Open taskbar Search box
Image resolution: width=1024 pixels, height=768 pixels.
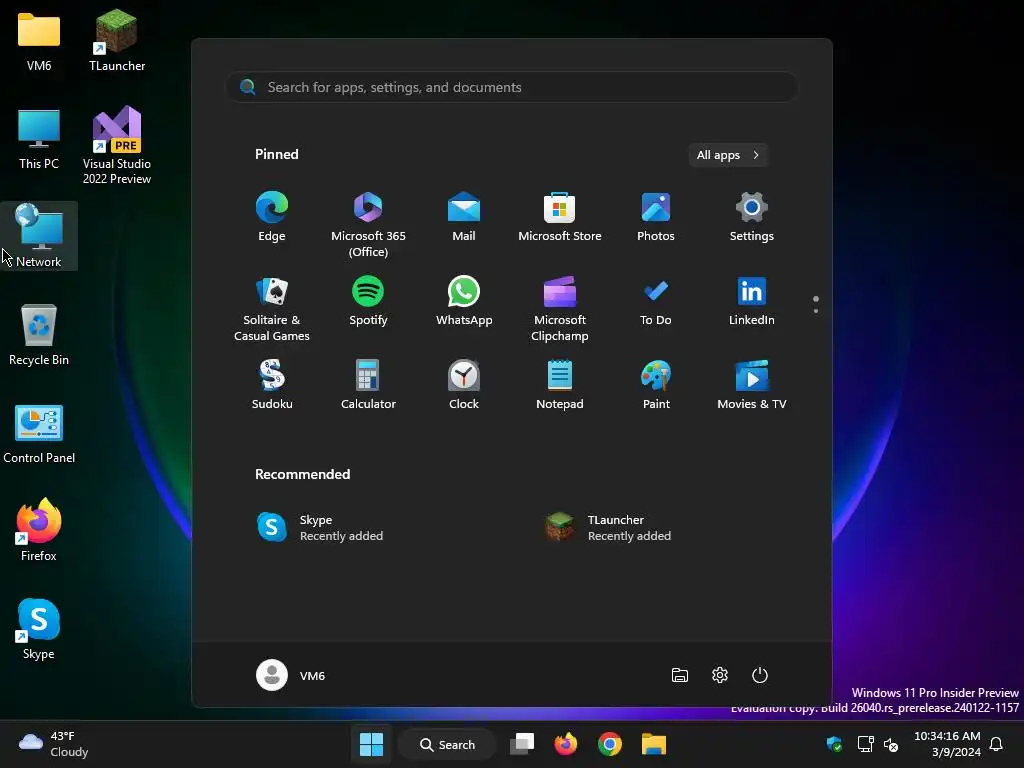(x=447, y=744)
